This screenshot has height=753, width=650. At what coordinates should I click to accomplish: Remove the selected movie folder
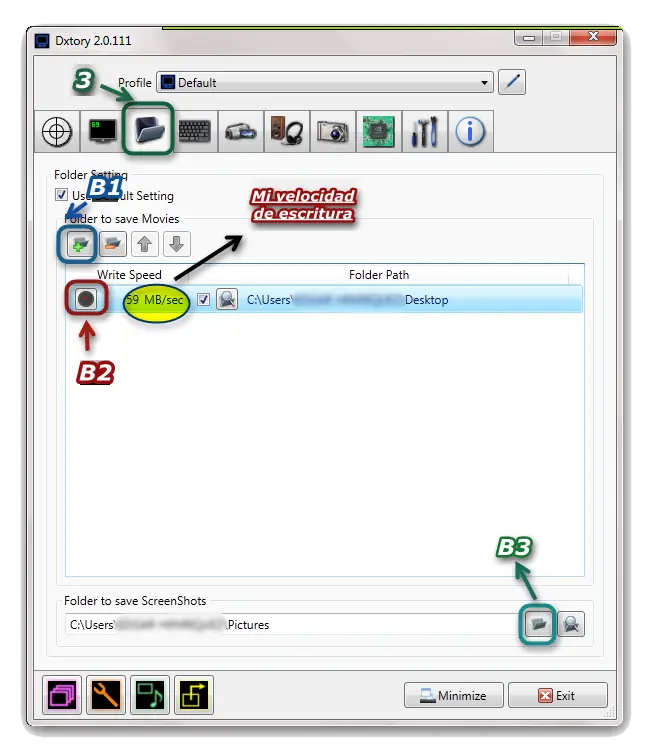[113, 244]
